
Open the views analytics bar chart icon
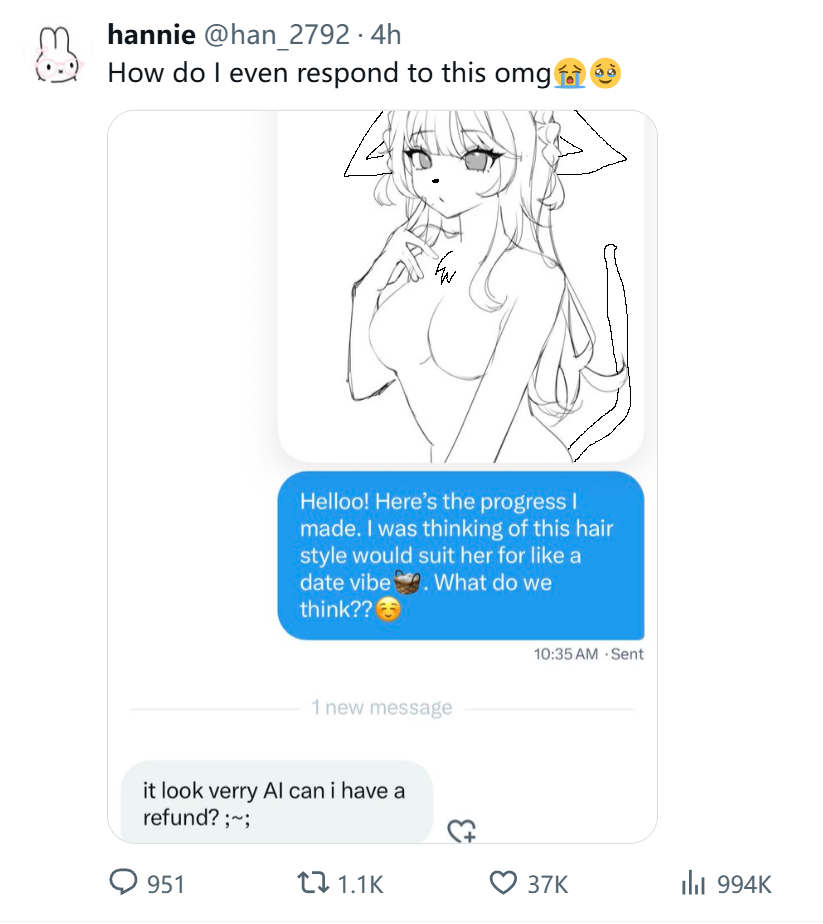pyautogui.click(x=693, y=883)
